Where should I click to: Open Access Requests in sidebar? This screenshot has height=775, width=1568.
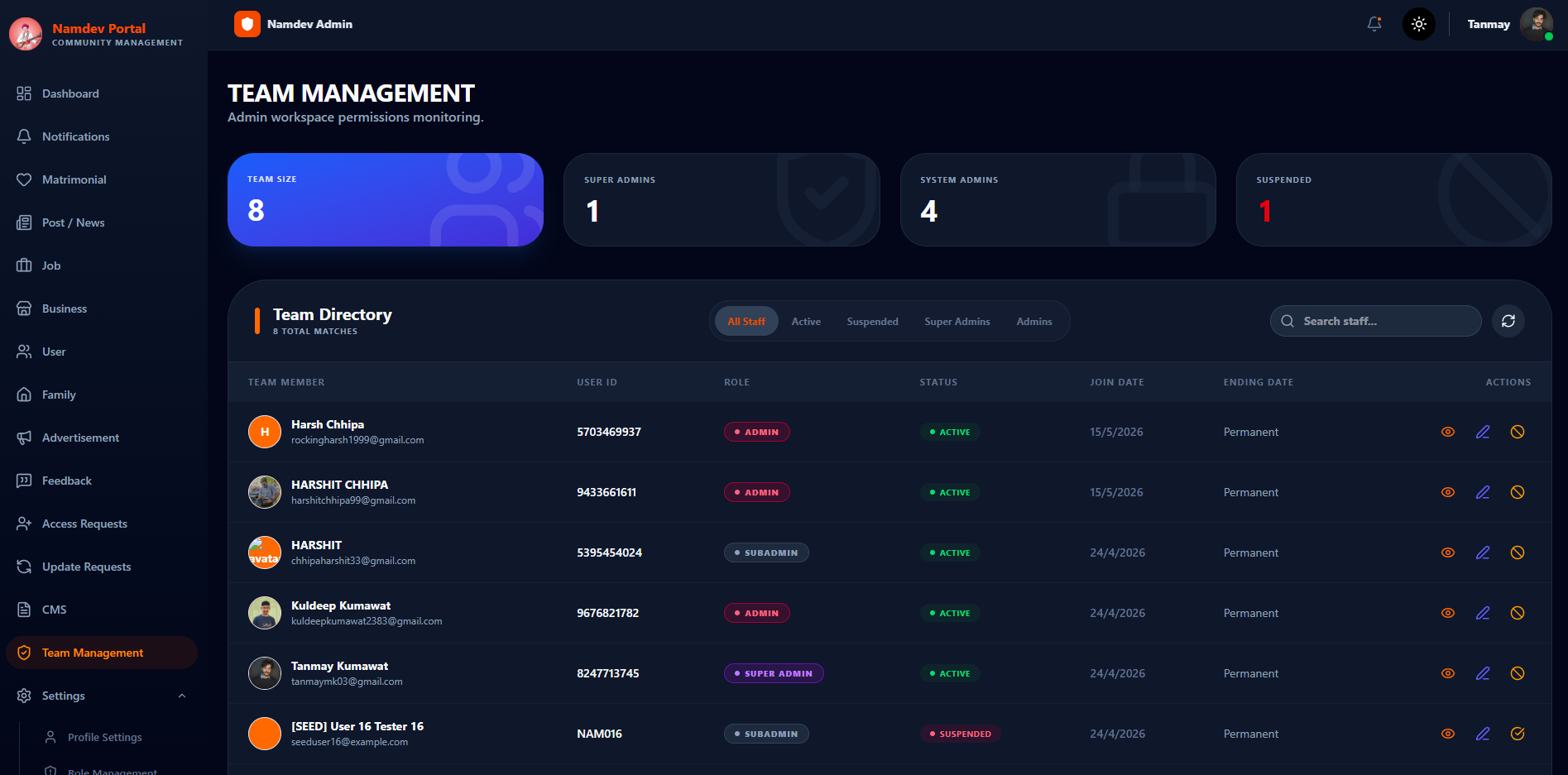coord(102,524)
